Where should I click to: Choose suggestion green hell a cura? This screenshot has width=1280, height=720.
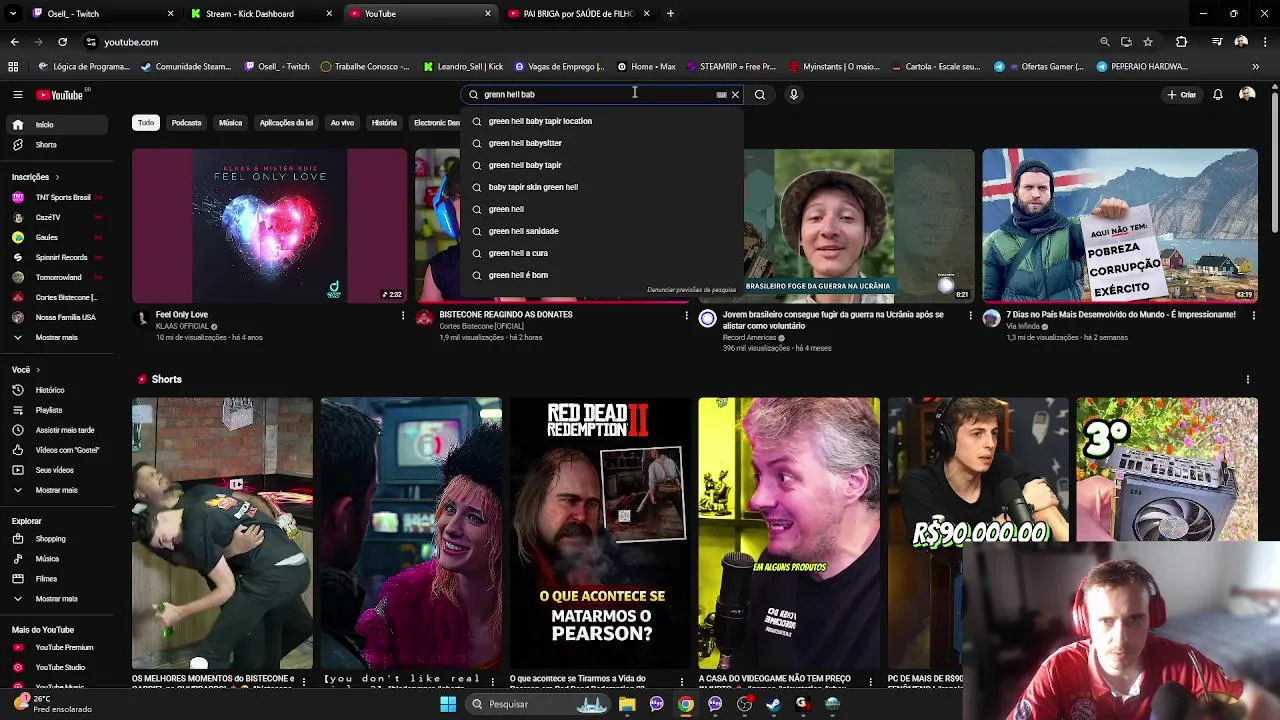pyautogui.click(x=602, y=254)
